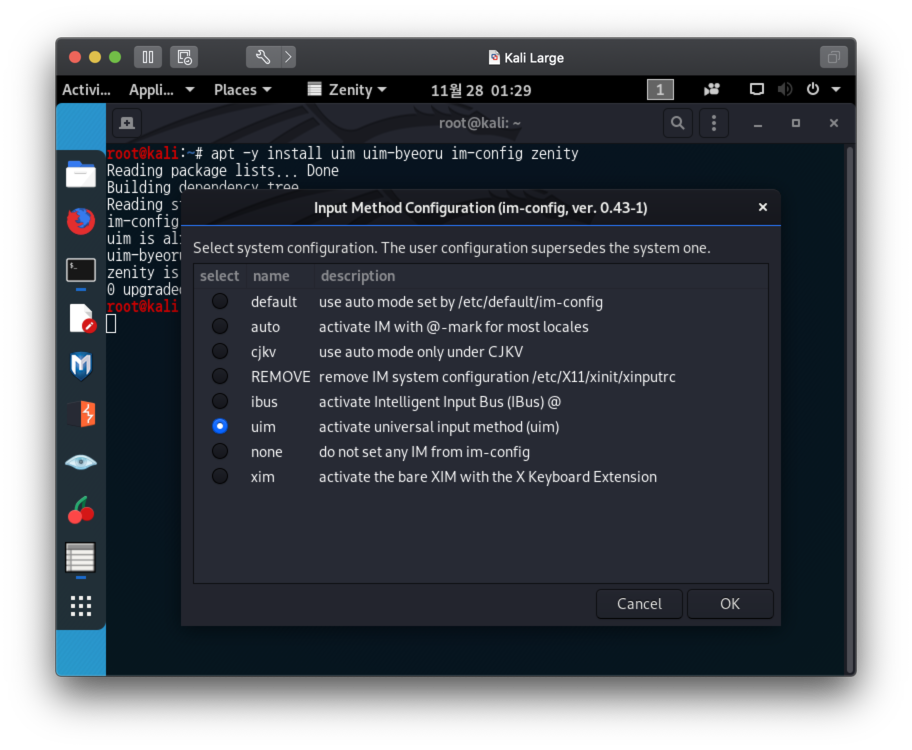Screen dimensions: 912x750
Task: Launch Firefox from the dock
Action: pos(81,221)
